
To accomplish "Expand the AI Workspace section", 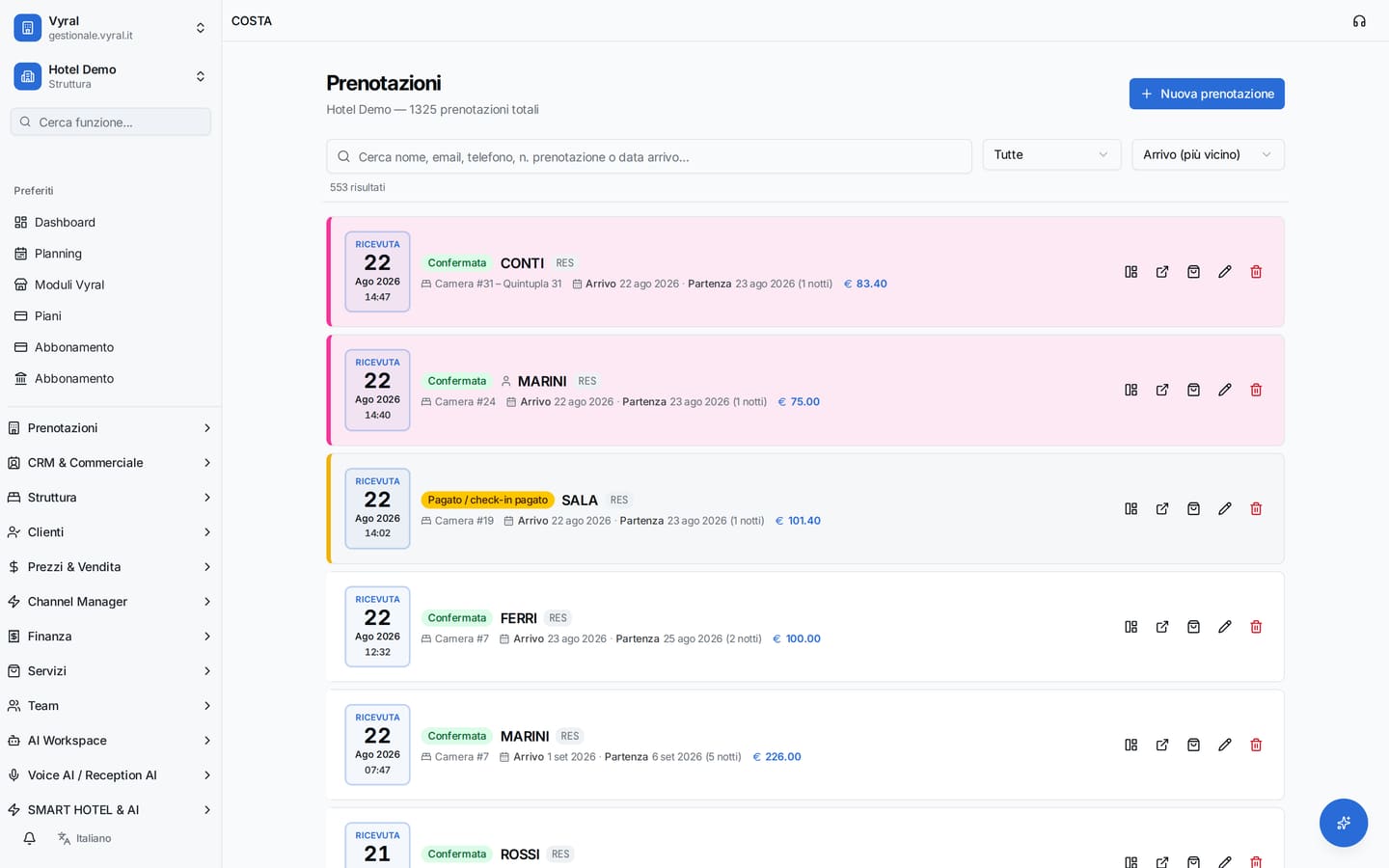I will (111, 741).
